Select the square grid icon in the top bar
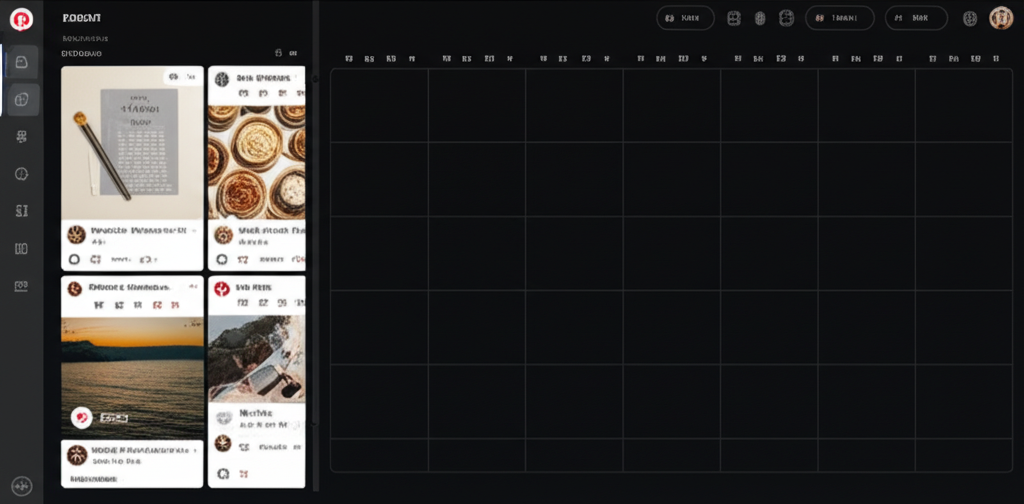 click(x=734, y=18)
